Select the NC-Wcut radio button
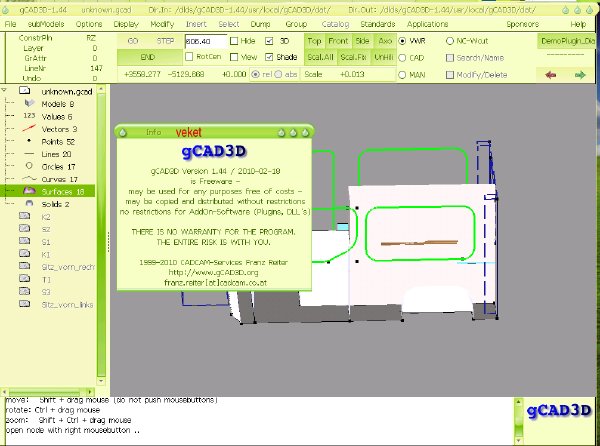This screenshot has width=600, height=446. pyautogui.click(x=450, y=41)
